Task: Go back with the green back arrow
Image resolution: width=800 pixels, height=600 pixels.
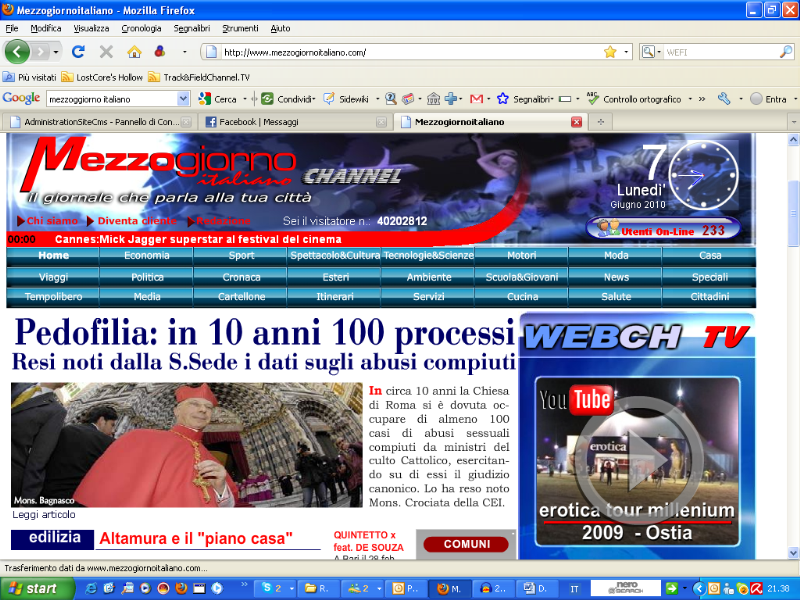Action: 17,52
